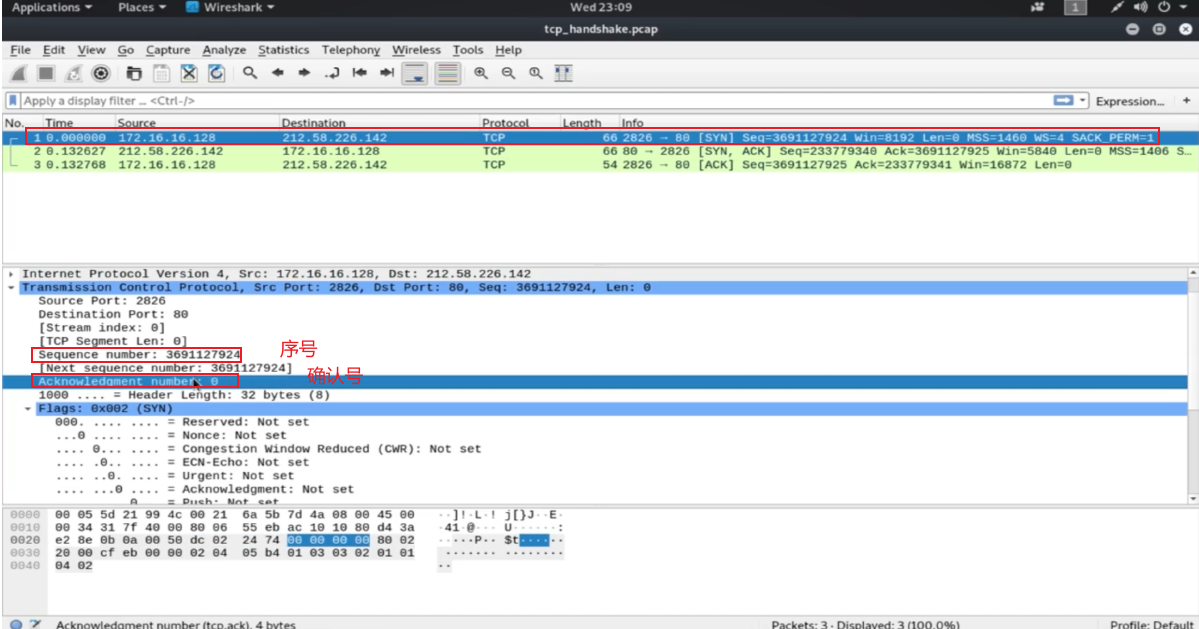The width and height of the screenshot is (1199, 629).
Task: Open the Analyze menu
Action: click(224, 50)
